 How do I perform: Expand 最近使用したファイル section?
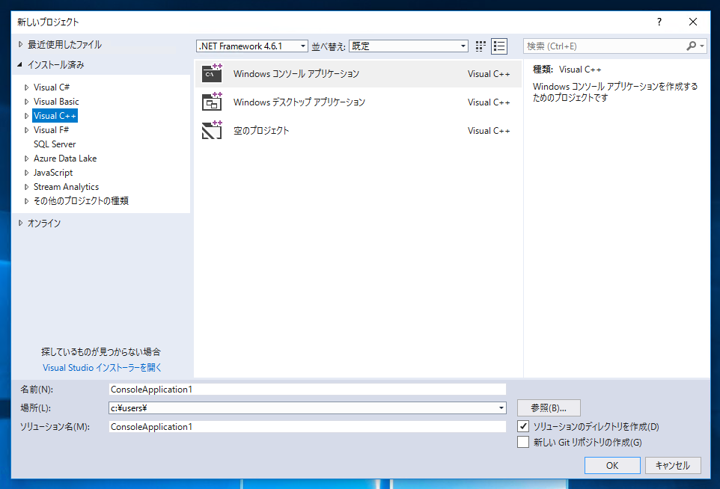21,45
